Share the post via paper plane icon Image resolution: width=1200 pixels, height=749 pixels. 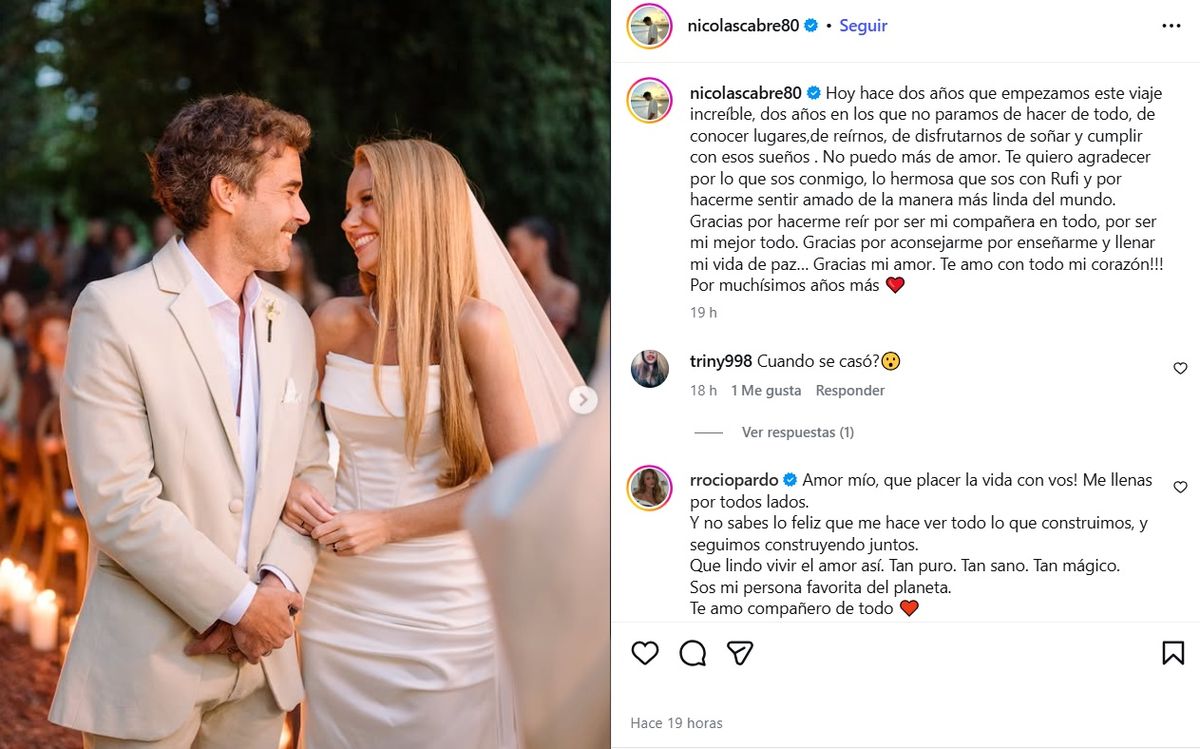[740, 653]
